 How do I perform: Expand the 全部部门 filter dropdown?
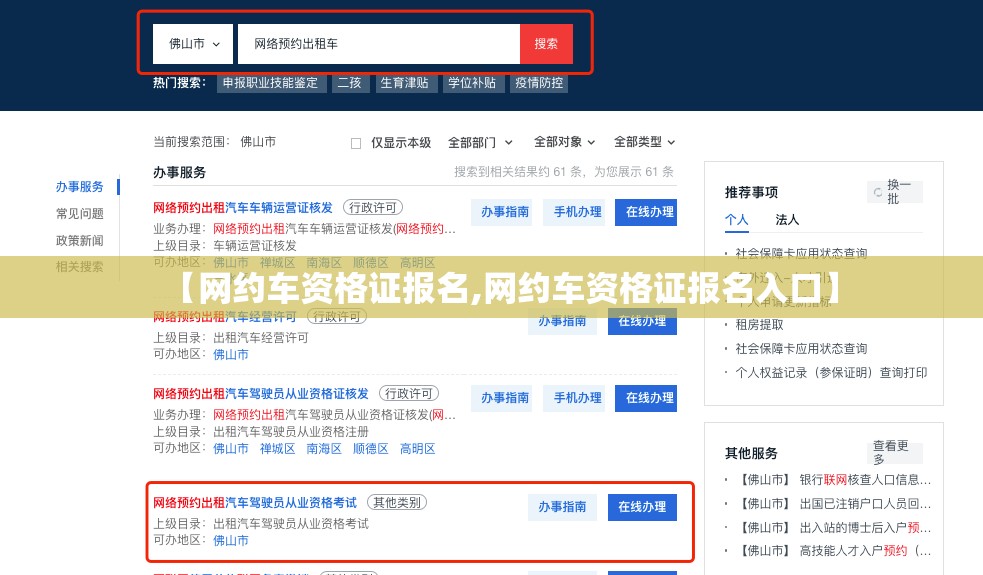[x=480, y=142]
